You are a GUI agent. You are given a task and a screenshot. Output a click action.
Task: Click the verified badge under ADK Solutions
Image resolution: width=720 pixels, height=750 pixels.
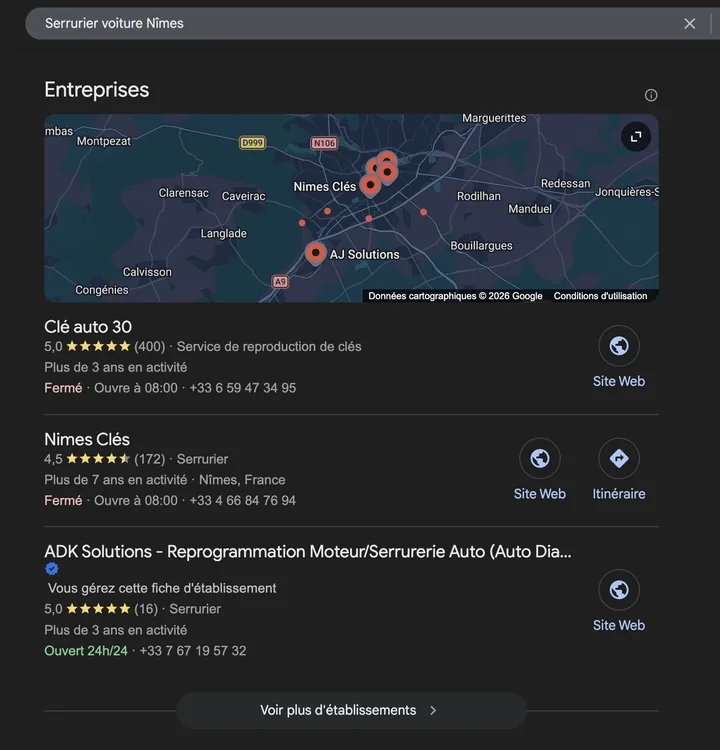52,569
